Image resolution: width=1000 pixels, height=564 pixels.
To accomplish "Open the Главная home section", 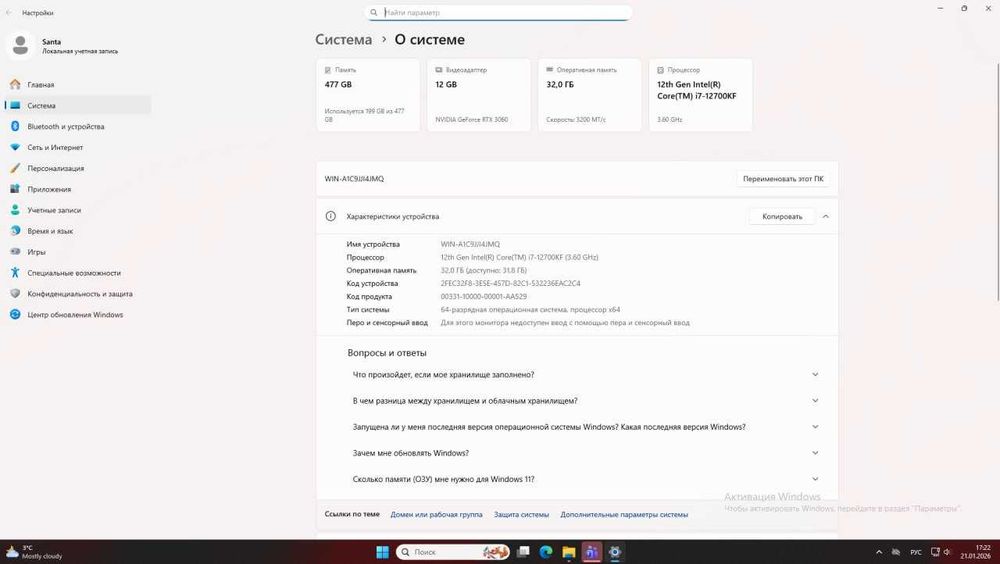I will (x=78, y=84).
